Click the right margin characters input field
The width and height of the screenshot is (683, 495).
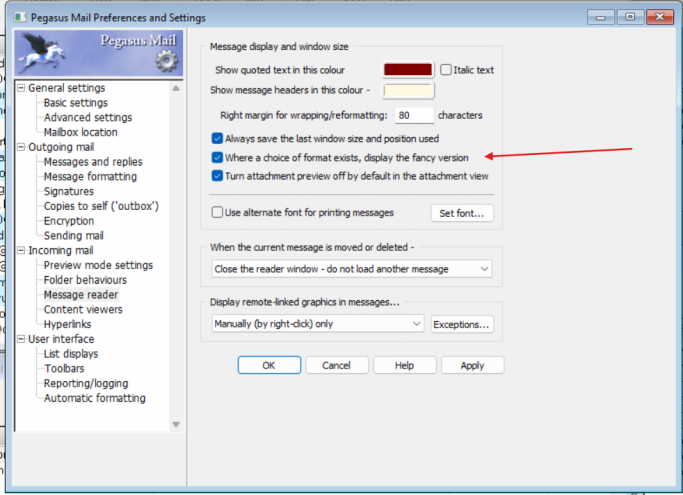click(x=414, y=116)
